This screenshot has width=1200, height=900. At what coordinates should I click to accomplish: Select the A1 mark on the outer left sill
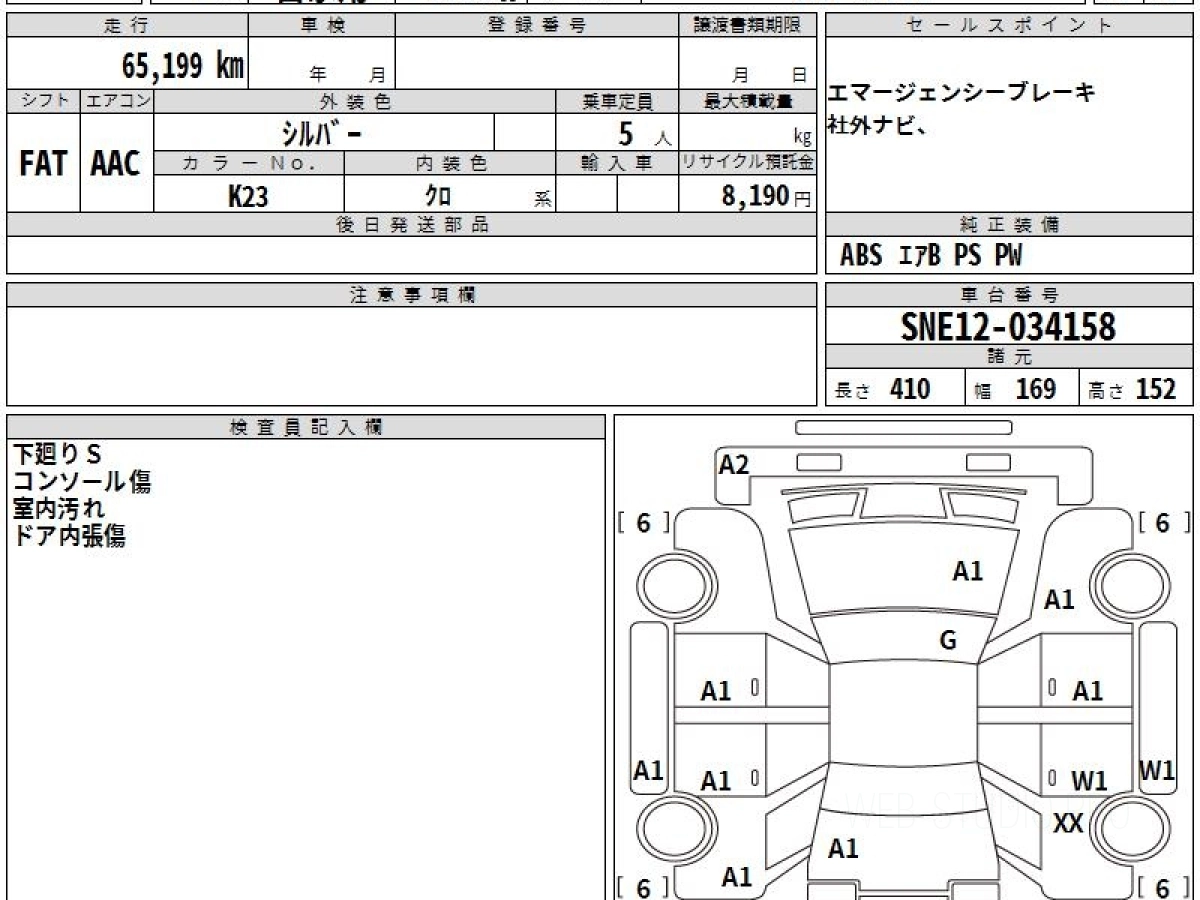[649, 770]
